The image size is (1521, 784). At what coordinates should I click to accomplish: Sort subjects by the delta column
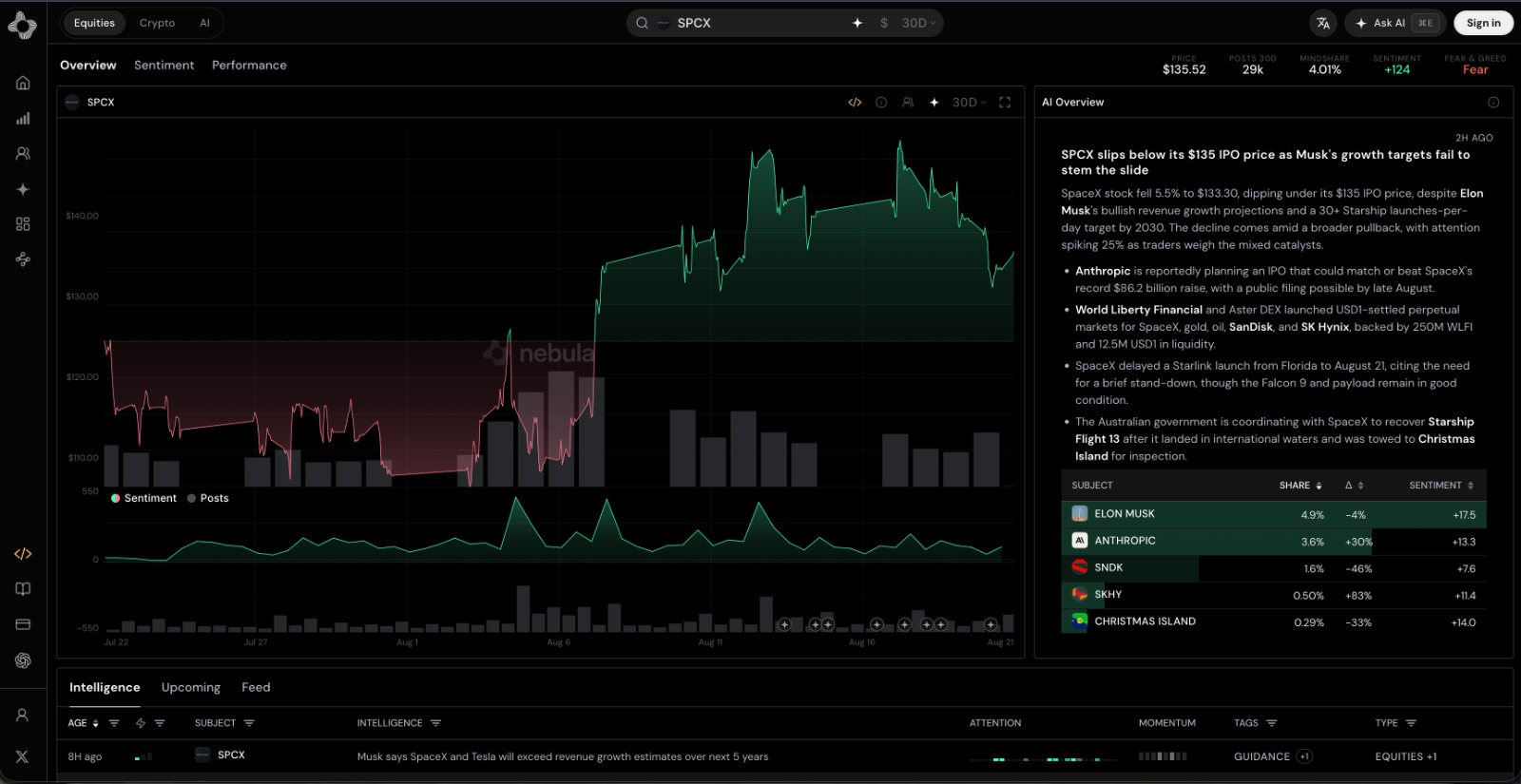[1355, 486]
